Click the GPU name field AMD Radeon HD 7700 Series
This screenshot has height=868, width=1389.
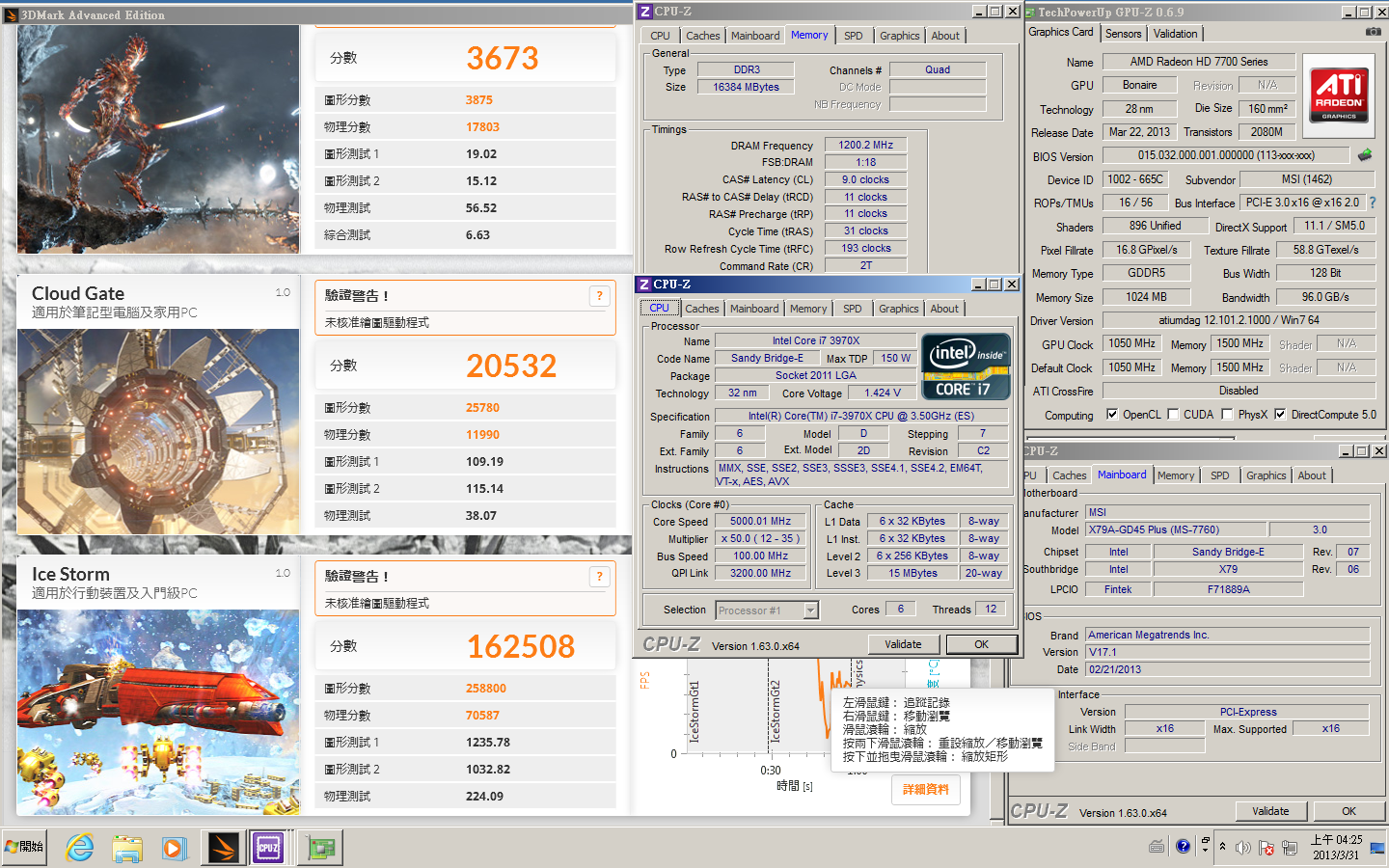coord(1199,62)
